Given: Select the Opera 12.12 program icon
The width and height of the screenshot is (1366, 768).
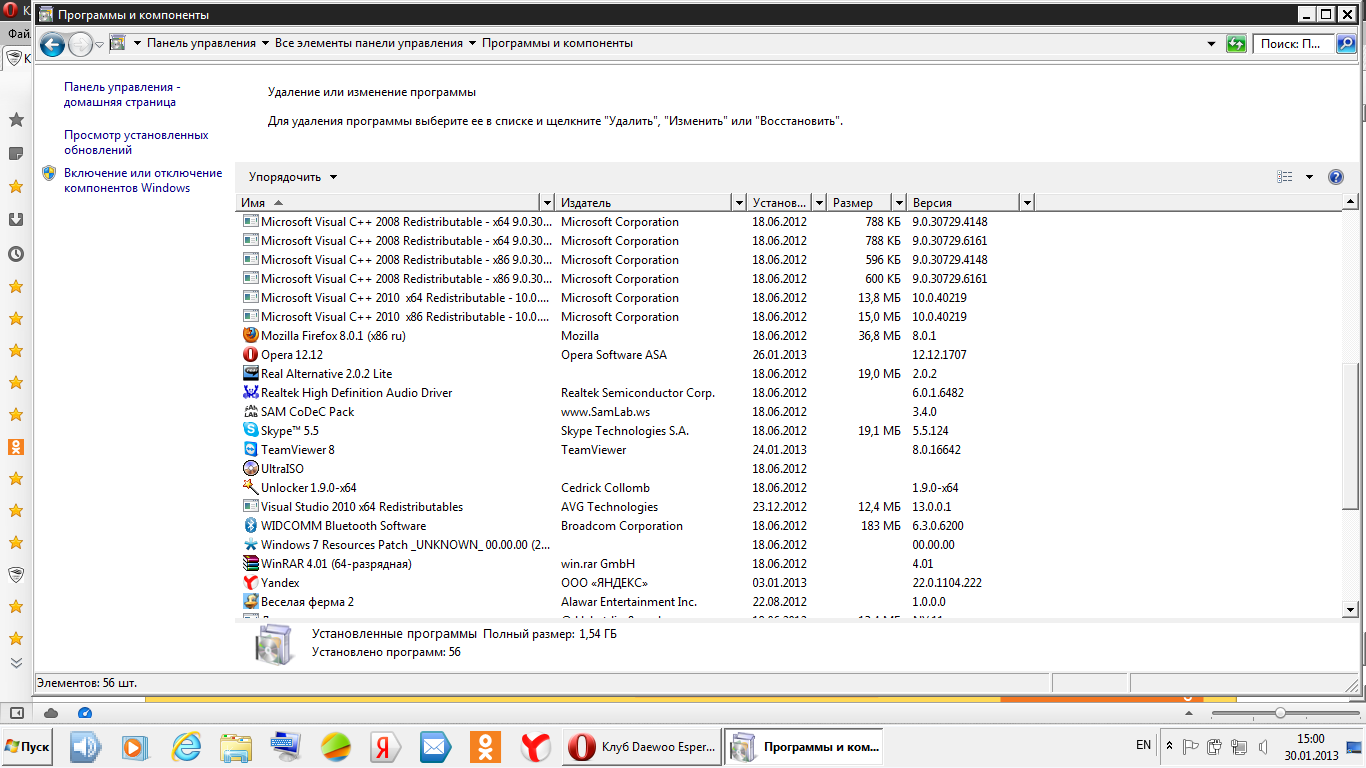Looking at the screenshot, I should click(251, 355).
